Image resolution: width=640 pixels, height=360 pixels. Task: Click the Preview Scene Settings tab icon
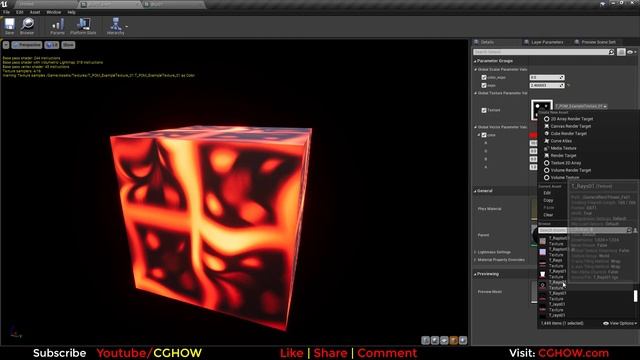click(577, 42)
